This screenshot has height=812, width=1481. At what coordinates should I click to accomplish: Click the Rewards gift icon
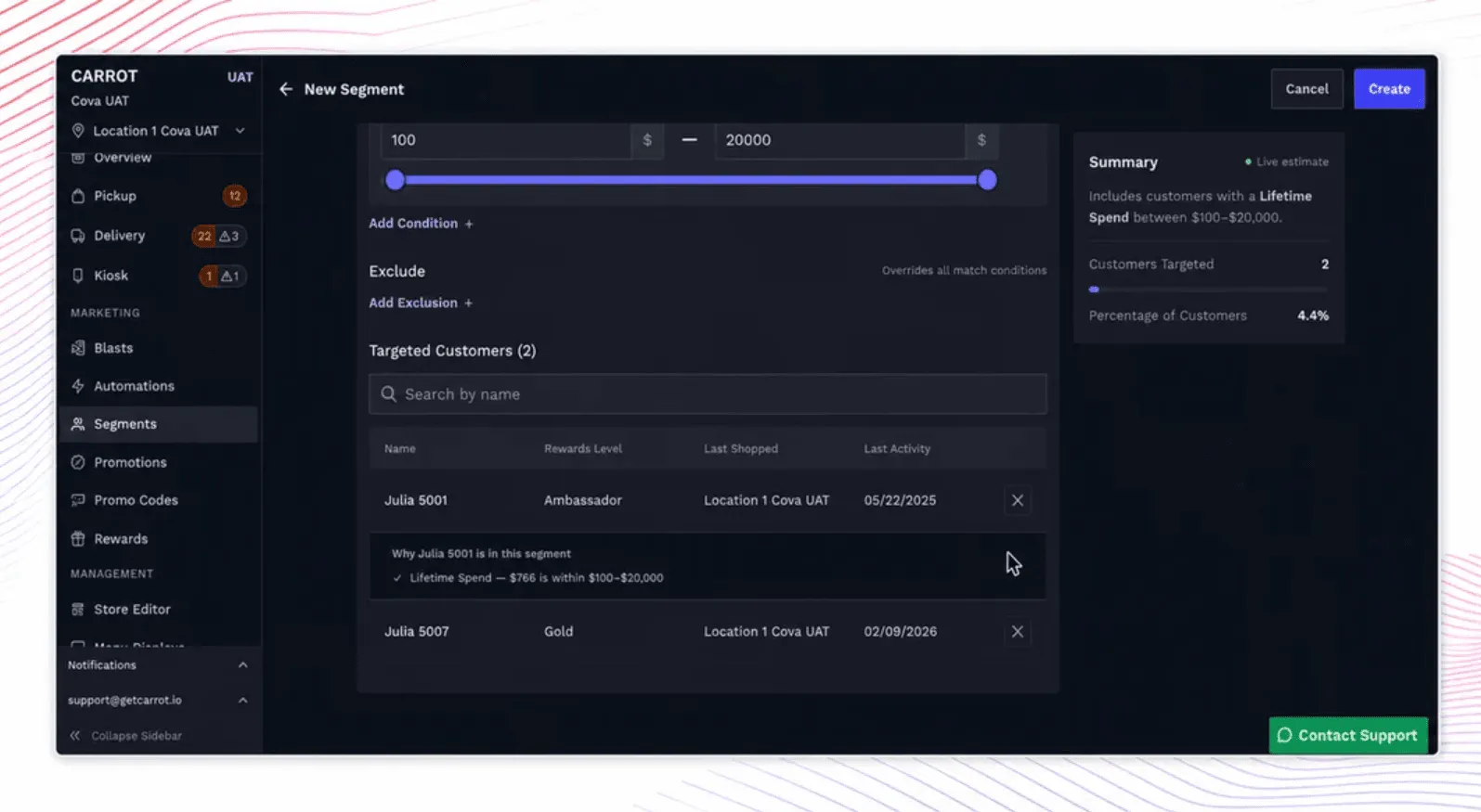coord(78,538)
